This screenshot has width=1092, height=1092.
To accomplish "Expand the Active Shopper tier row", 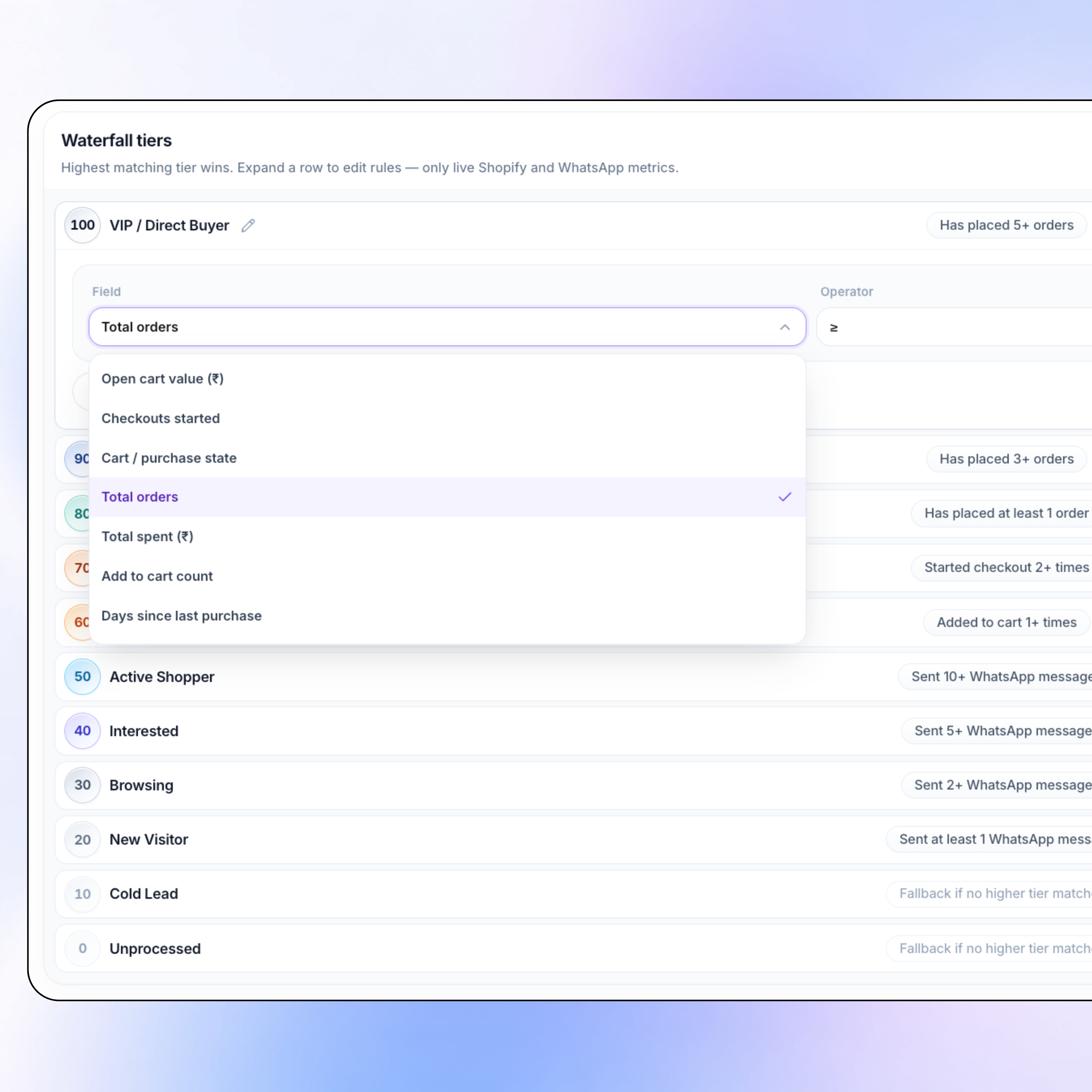I will [x=573, y=677].
